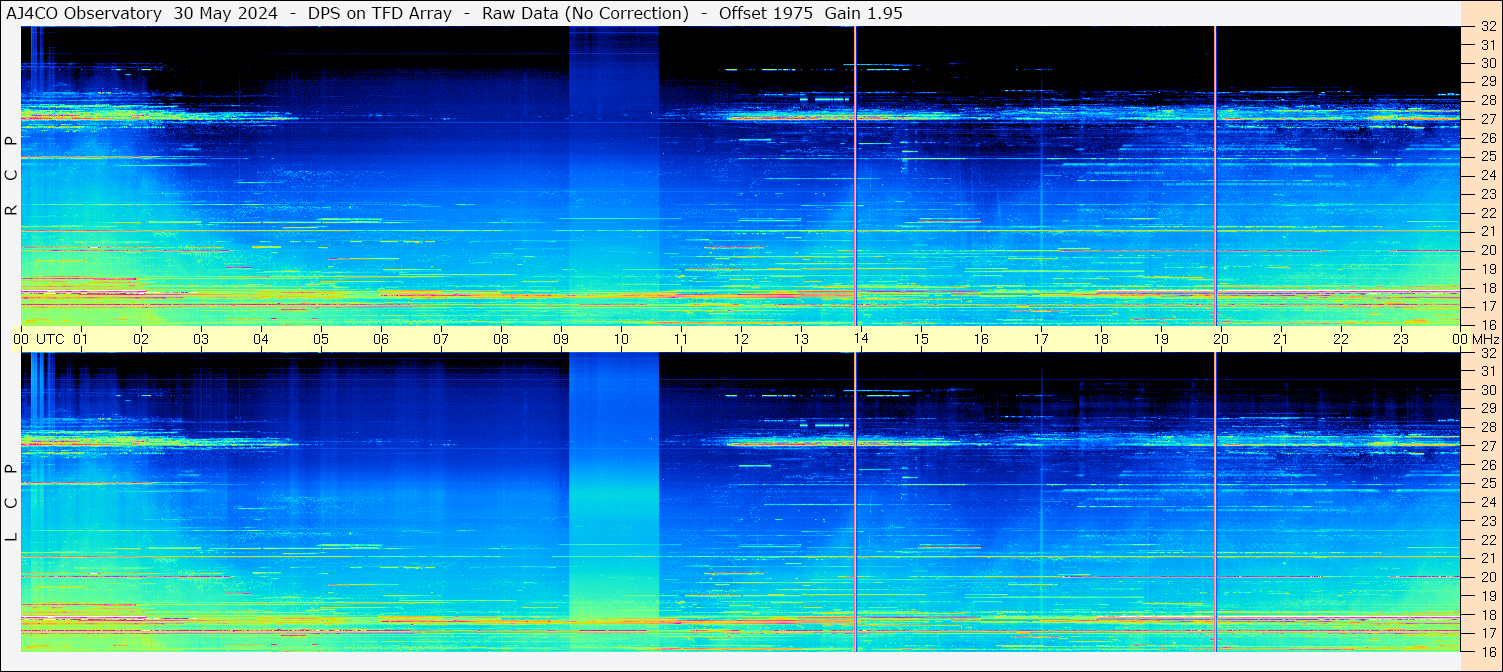
Task: Click the '23' hour tick label
Action: (1401, 339)
